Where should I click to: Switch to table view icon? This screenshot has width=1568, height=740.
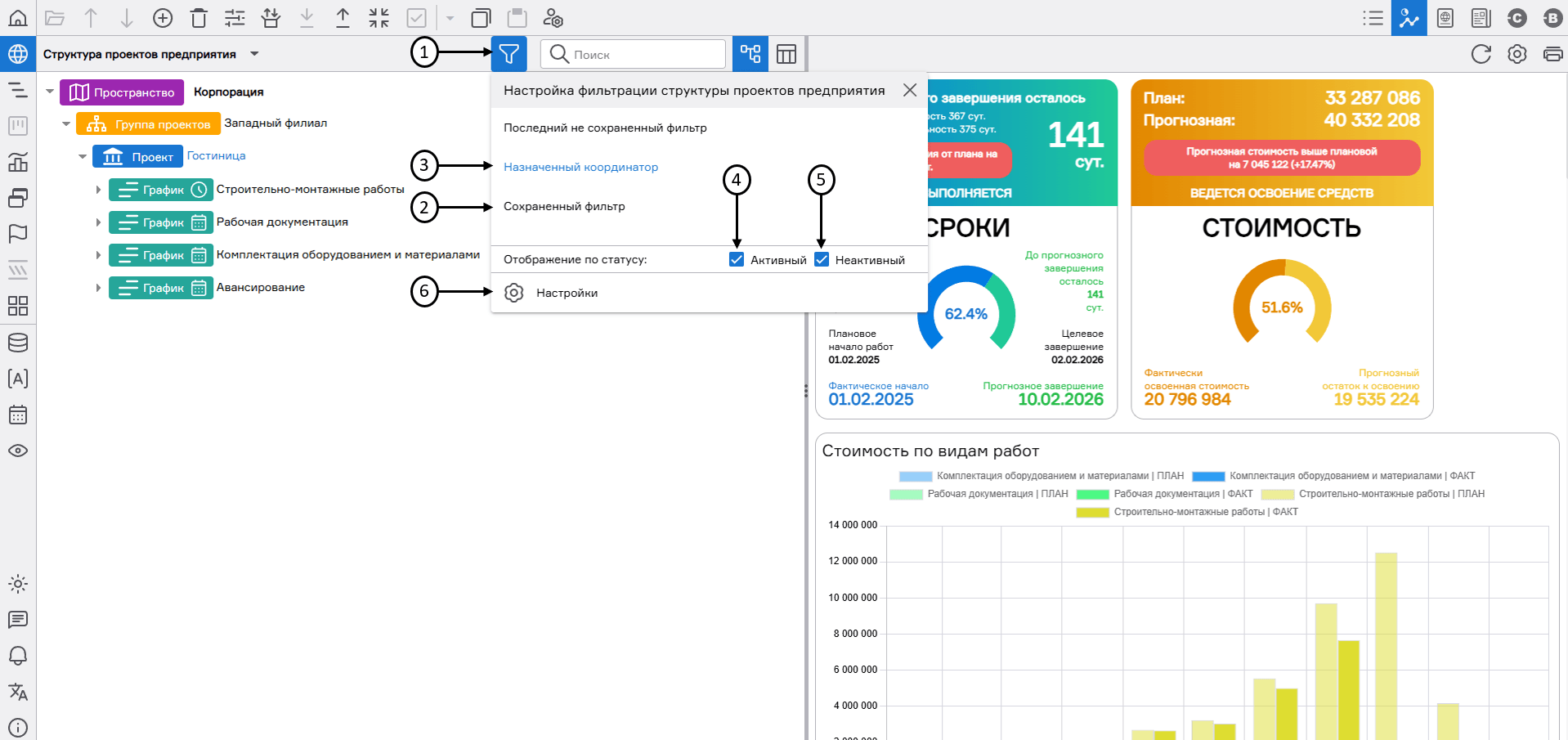(x=786, y=54)
